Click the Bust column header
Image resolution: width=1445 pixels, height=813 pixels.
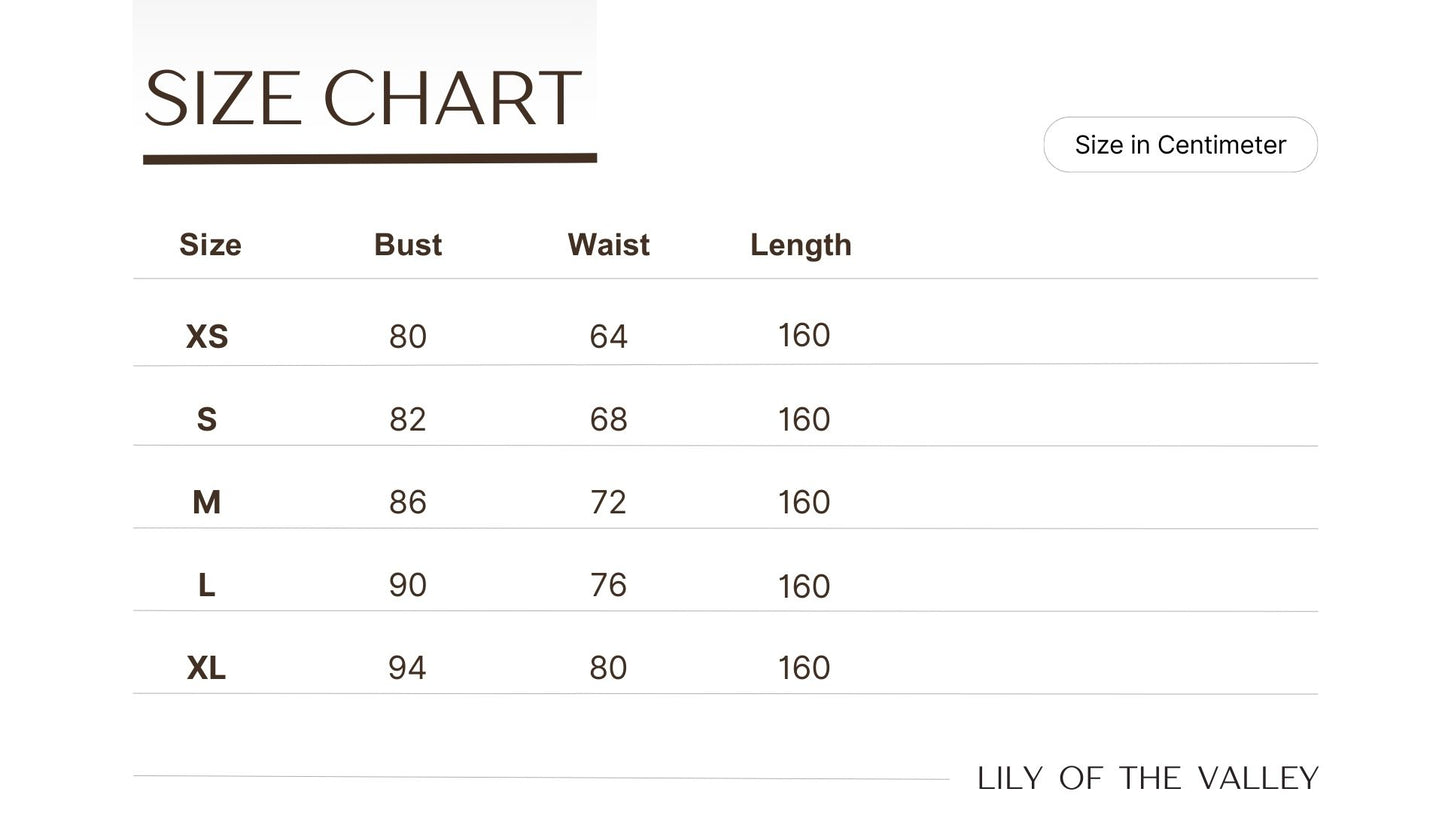click(408, 245)
